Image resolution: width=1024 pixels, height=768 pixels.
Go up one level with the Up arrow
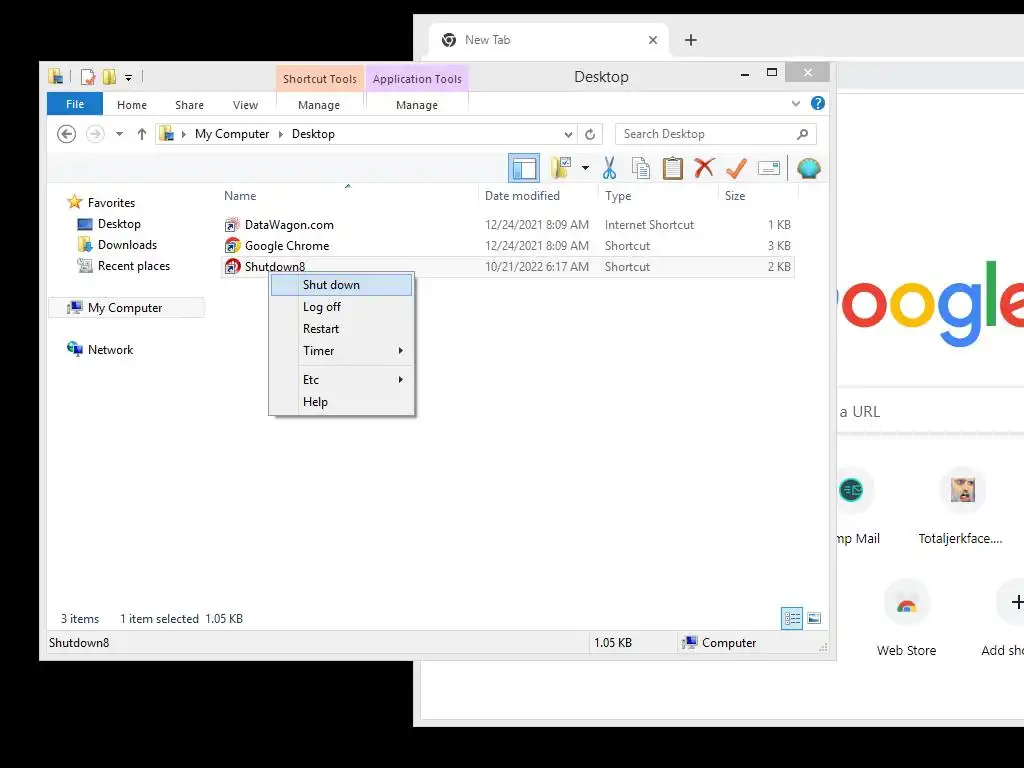click(x=142, y=134)
